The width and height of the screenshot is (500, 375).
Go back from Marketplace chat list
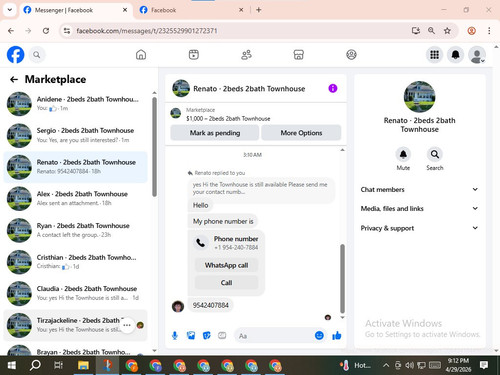coord(14,79)
